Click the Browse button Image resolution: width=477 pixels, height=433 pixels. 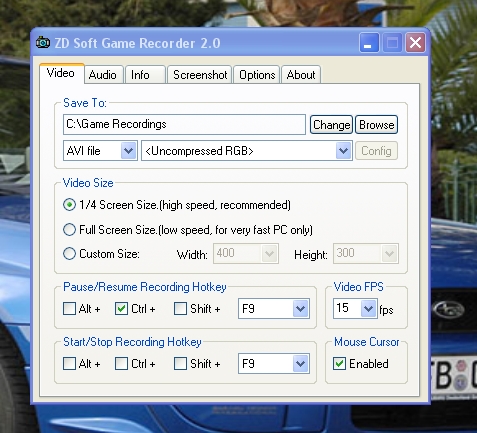point(377,125)
